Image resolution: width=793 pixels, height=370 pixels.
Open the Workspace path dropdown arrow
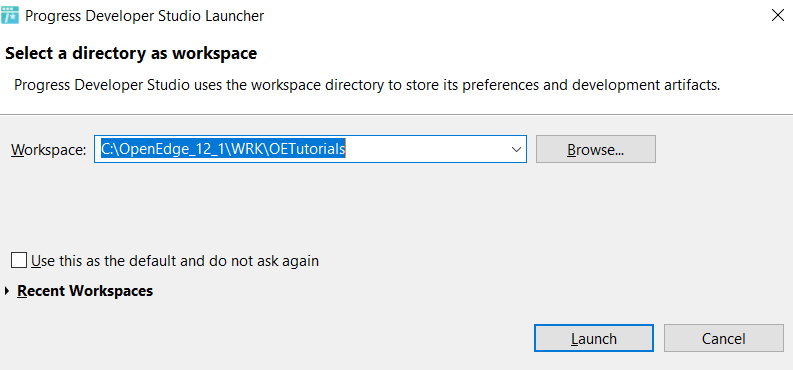pyautogui.click(x=516, y=150)
